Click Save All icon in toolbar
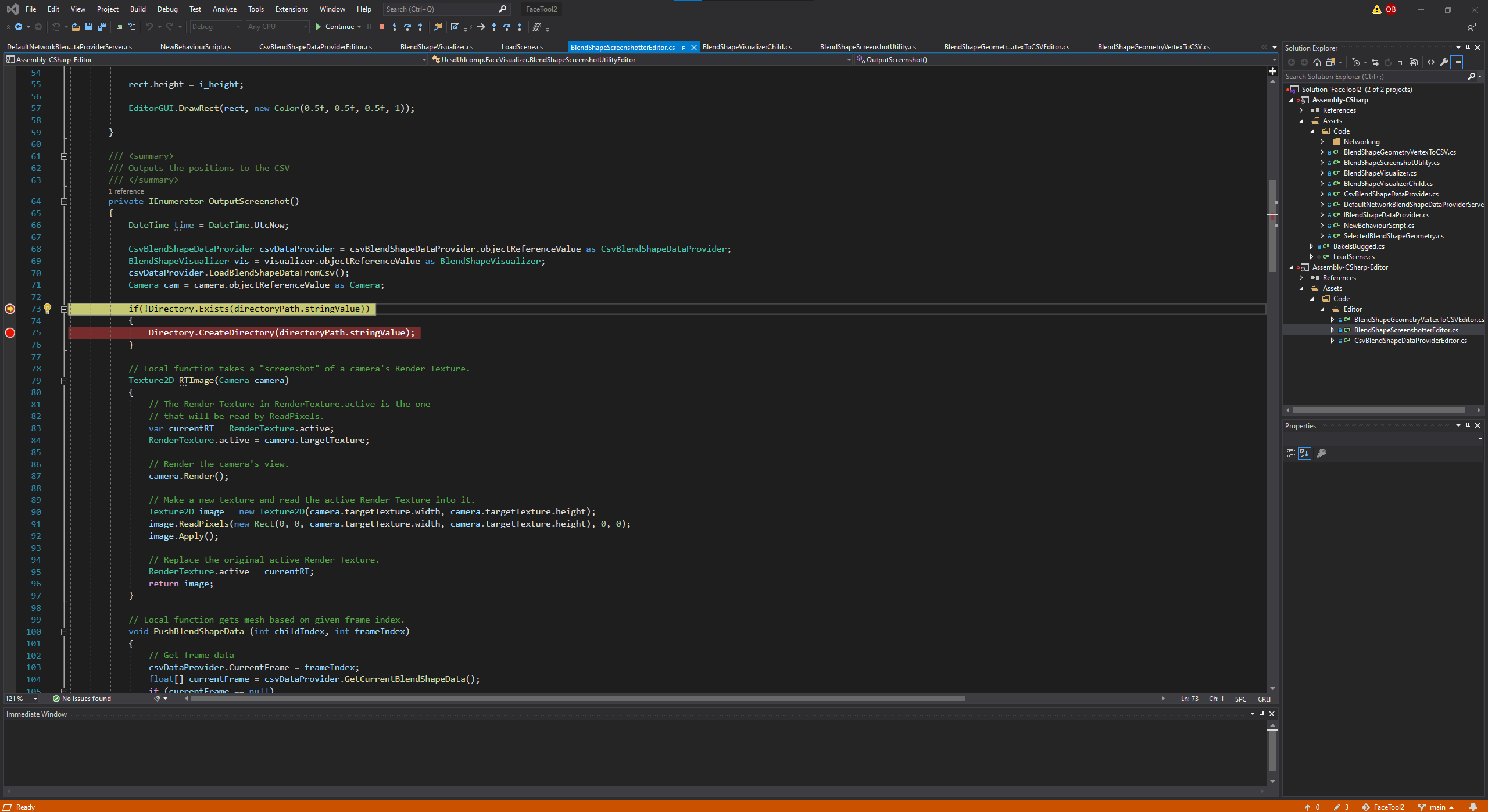Viewport: 1488px width, 812px height. click(x=102, y=27)
